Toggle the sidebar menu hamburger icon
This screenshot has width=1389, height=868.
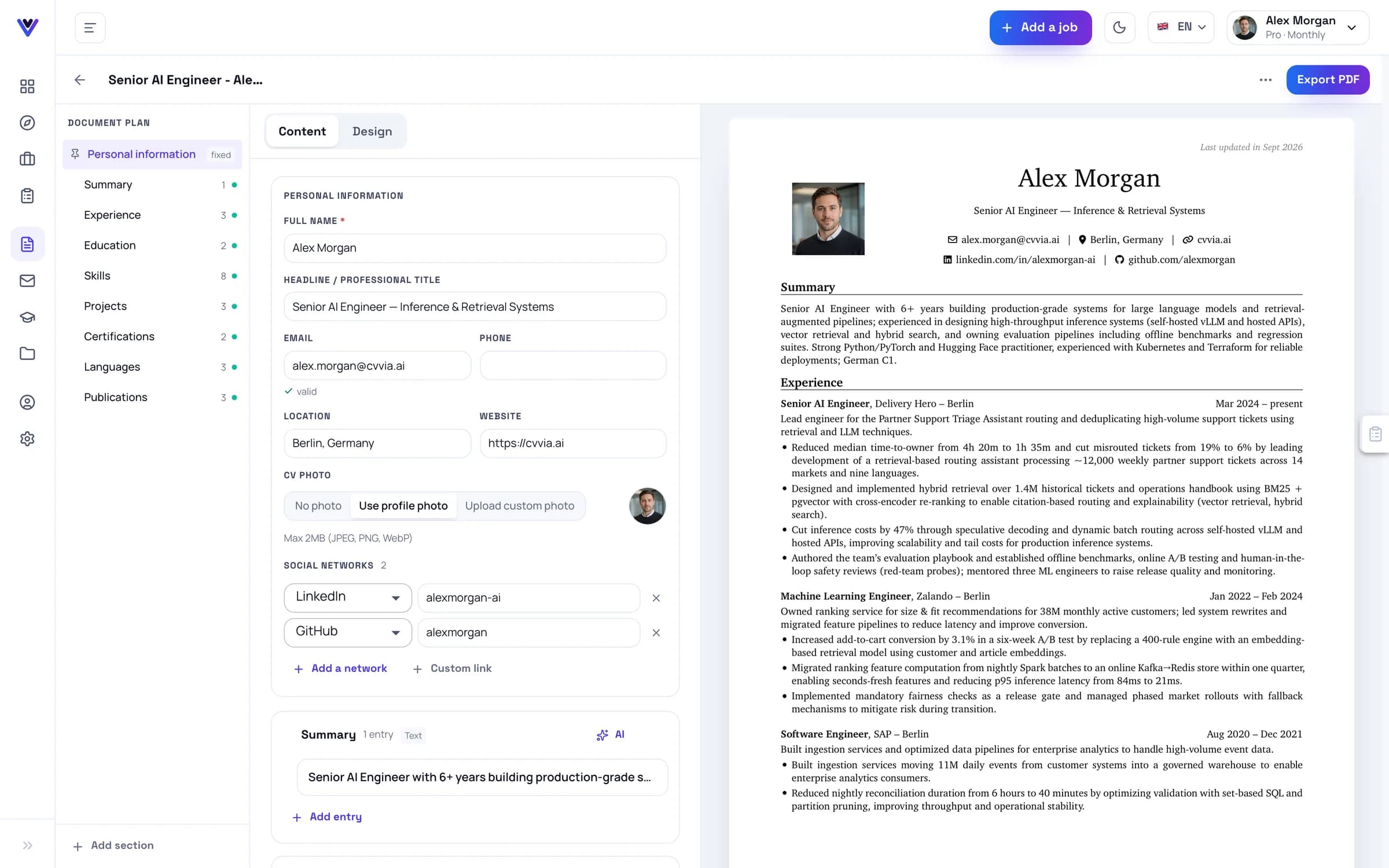coord(90,28)
